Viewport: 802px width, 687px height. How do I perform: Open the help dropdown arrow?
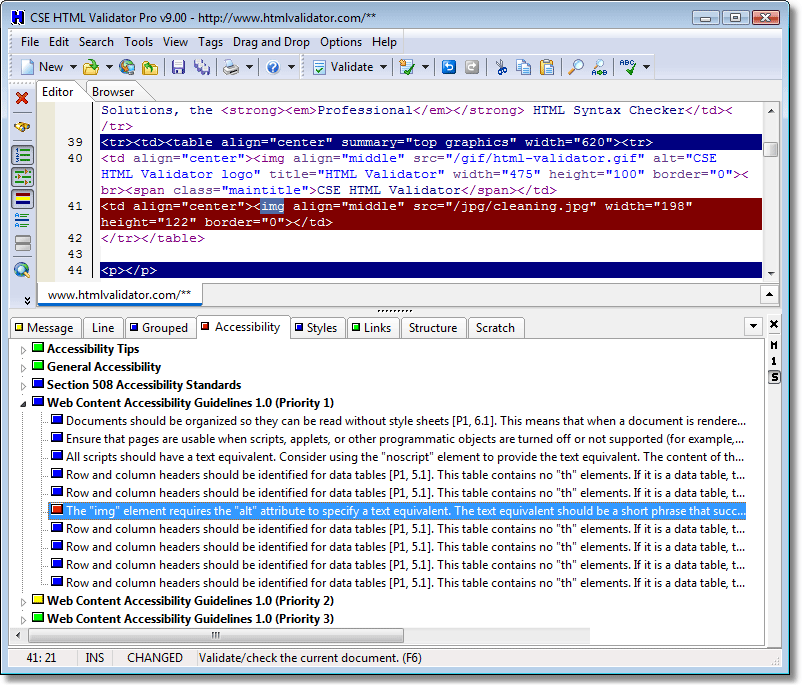pyautogui.click(x=292, y=67)
